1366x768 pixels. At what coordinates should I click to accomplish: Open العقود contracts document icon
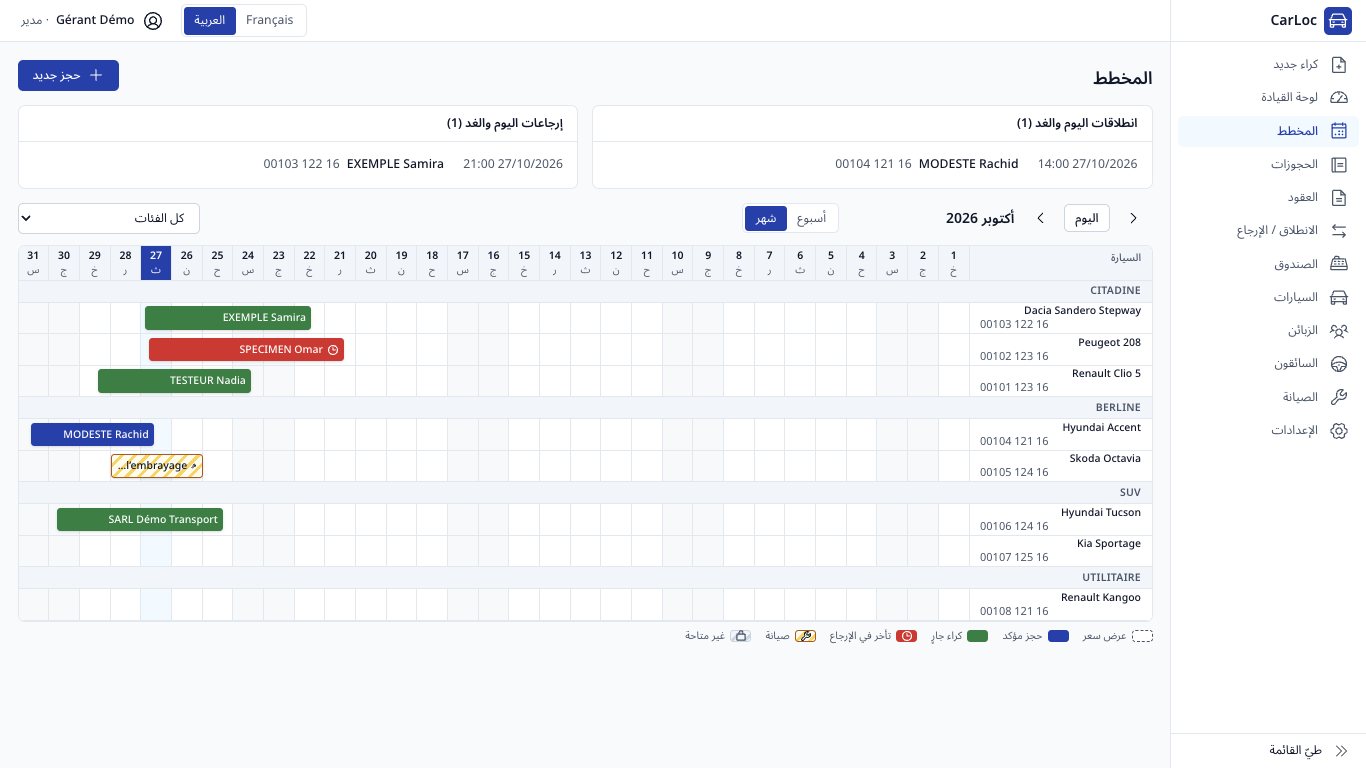click(1339, 197)
